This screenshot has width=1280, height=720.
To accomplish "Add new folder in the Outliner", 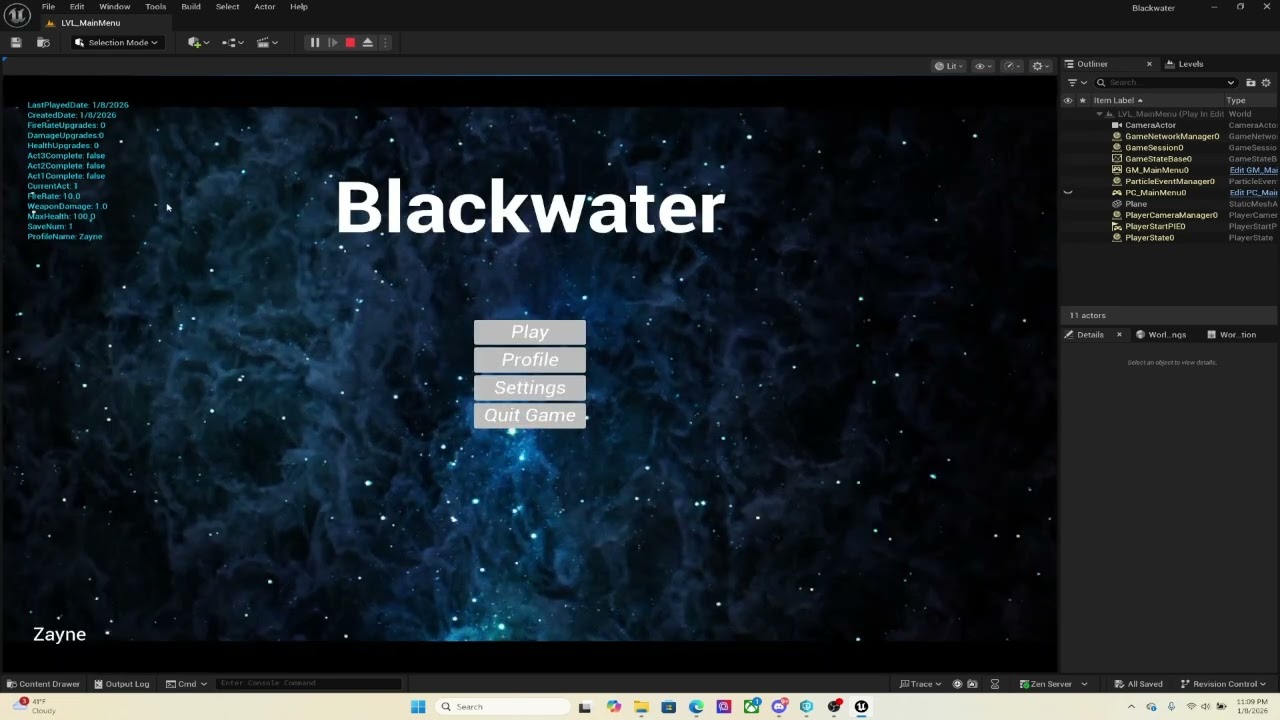I will (1250, 83).
